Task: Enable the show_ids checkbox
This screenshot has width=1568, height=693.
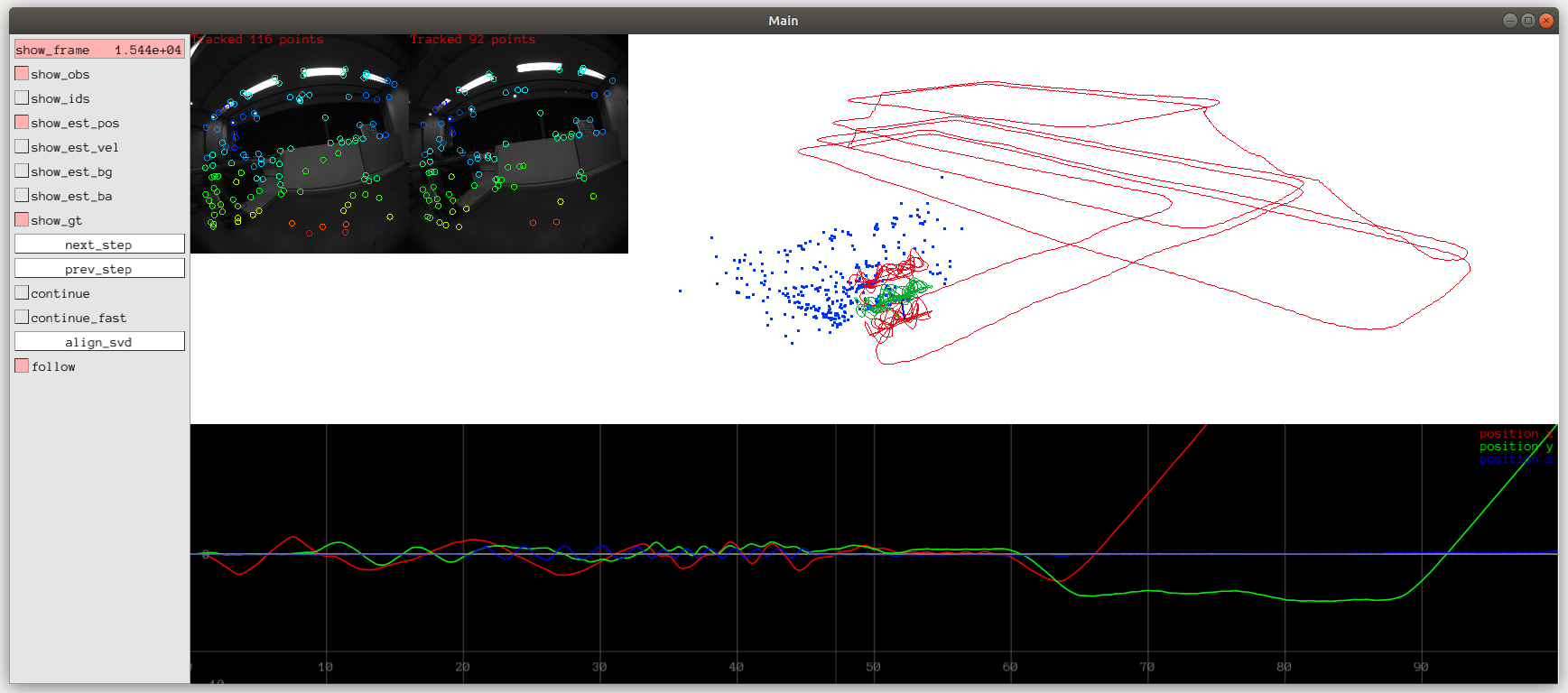Action: click(x=22, y=98)
